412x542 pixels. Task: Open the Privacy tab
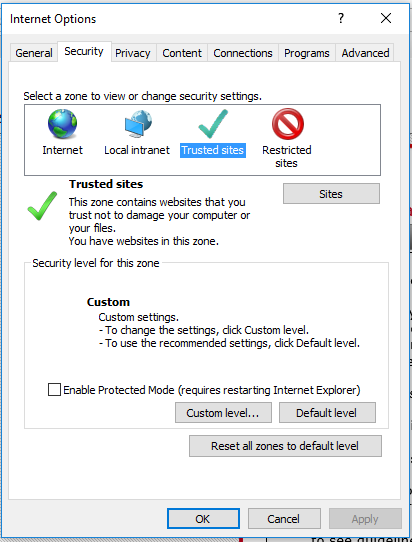133,53
